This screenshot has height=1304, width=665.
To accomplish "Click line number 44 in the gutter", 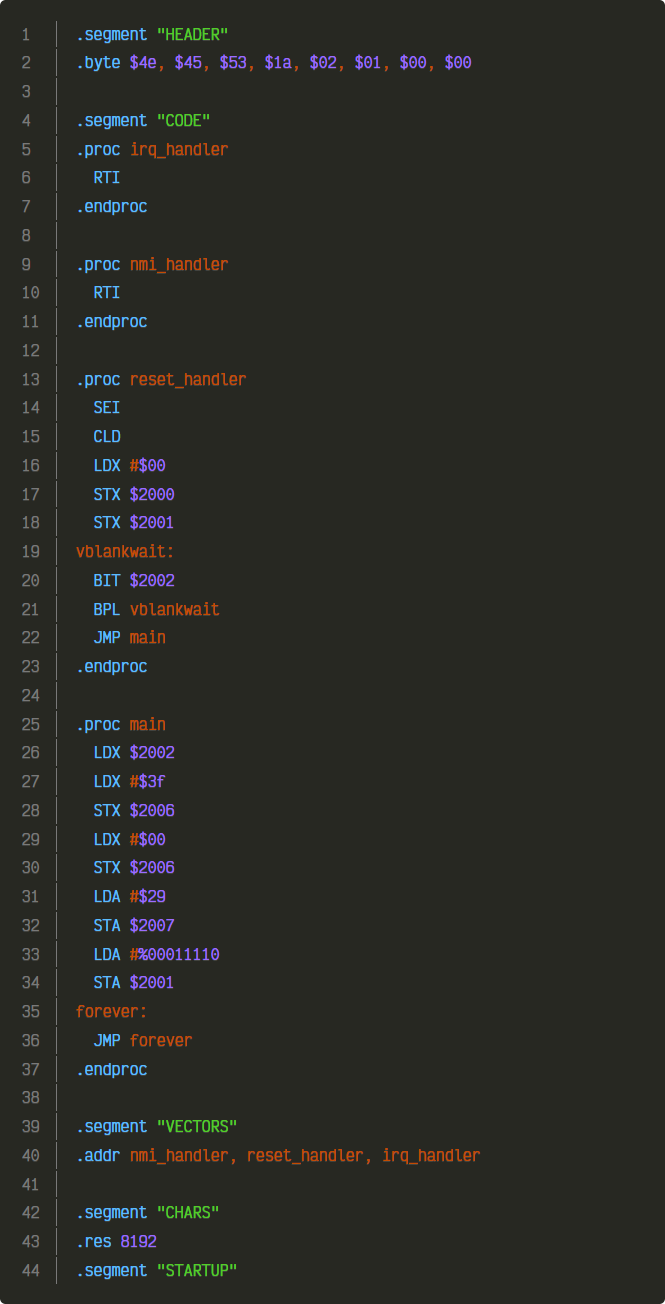I will click(x=30, y=1271).
